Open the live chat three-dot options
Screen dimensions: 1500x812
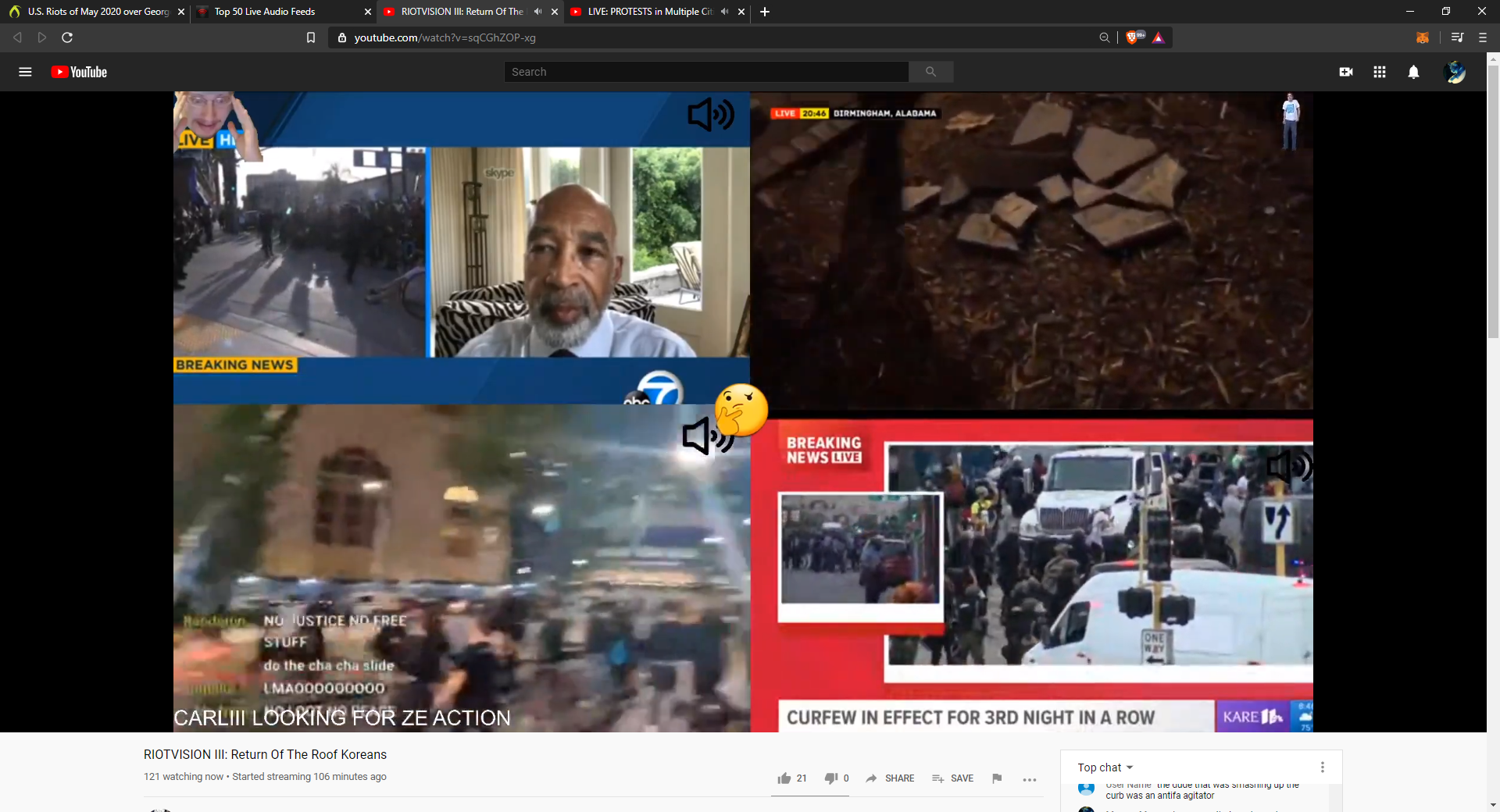[1323, 767]
